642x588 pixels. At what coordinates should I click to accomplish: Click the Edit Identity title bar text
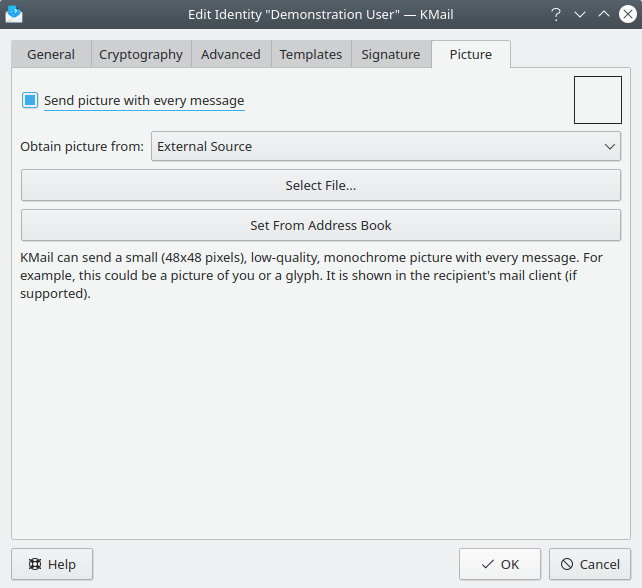(320, 15)
